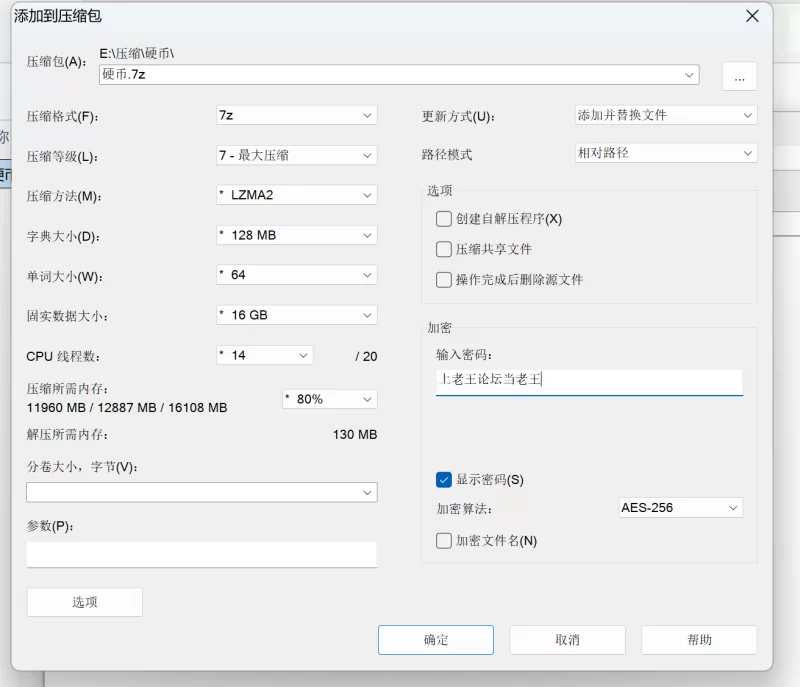Toggle 压缩共享文件 checkbox

pyautogui.click(x=444, y=249)
